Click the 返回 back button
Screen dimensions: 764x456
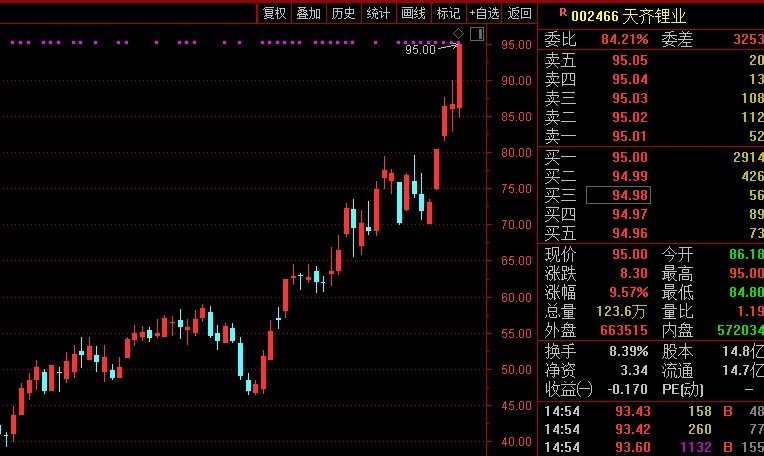(x=519, y=13)
